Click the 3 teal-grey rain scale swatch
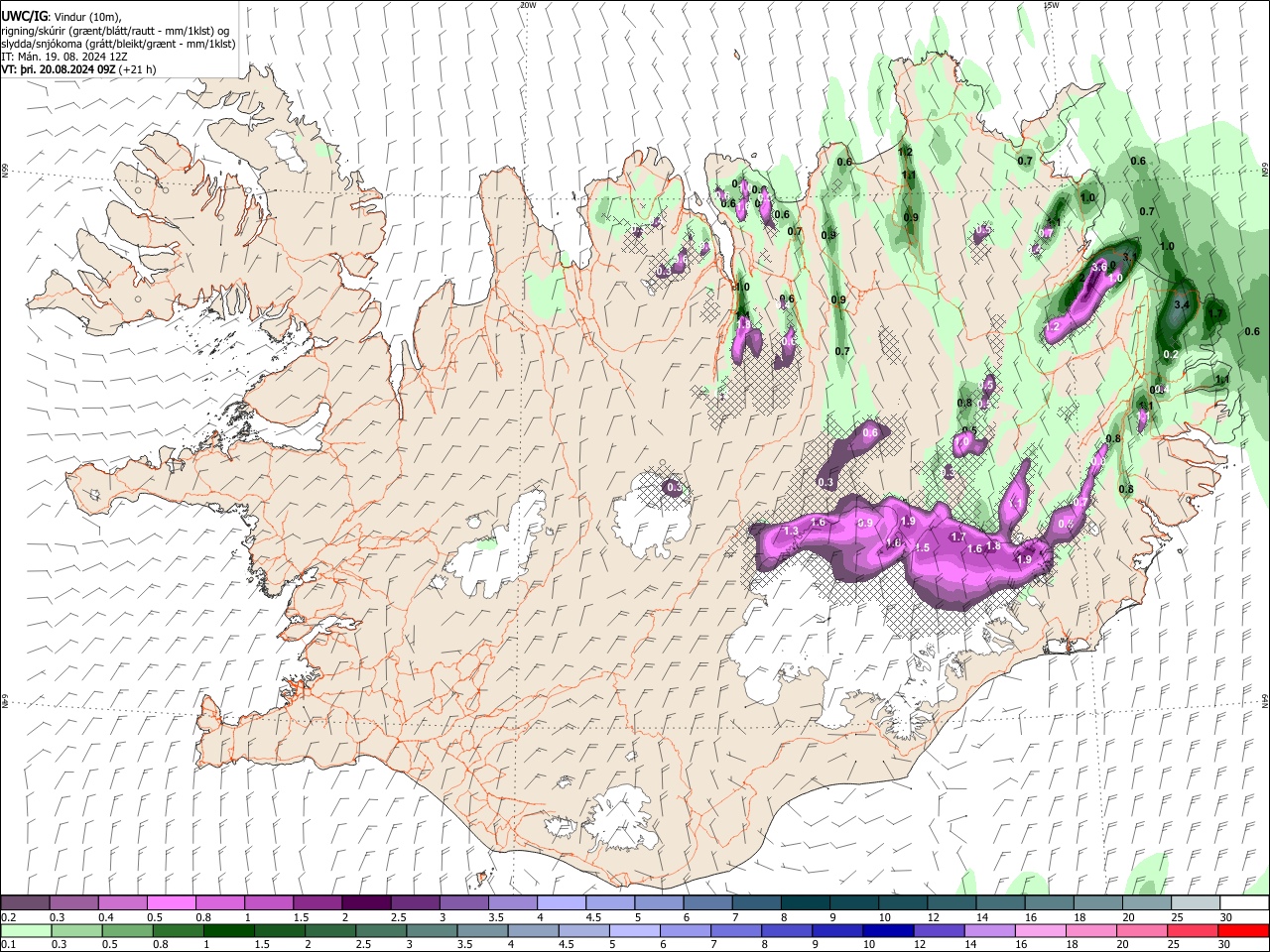The image size is (1270, 952). click(431, 930)
